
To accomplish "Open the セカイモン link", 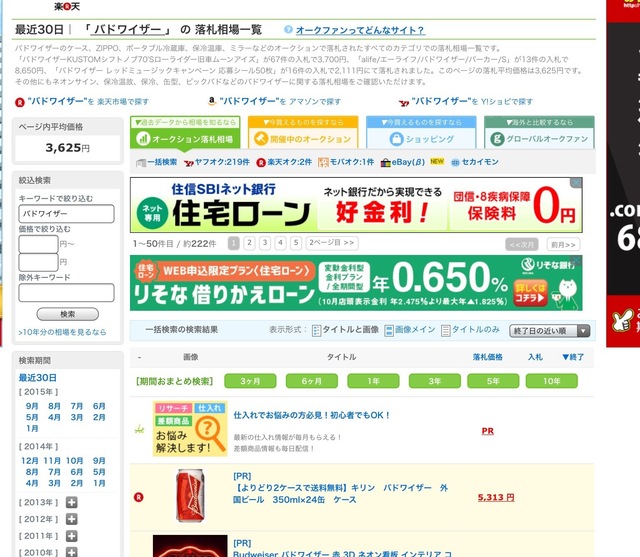I will coord(480,162).
